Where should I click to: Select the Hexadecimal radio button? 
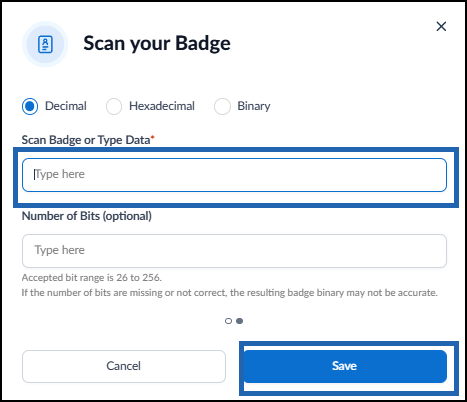pyautogui.click(x=114, y=106)
